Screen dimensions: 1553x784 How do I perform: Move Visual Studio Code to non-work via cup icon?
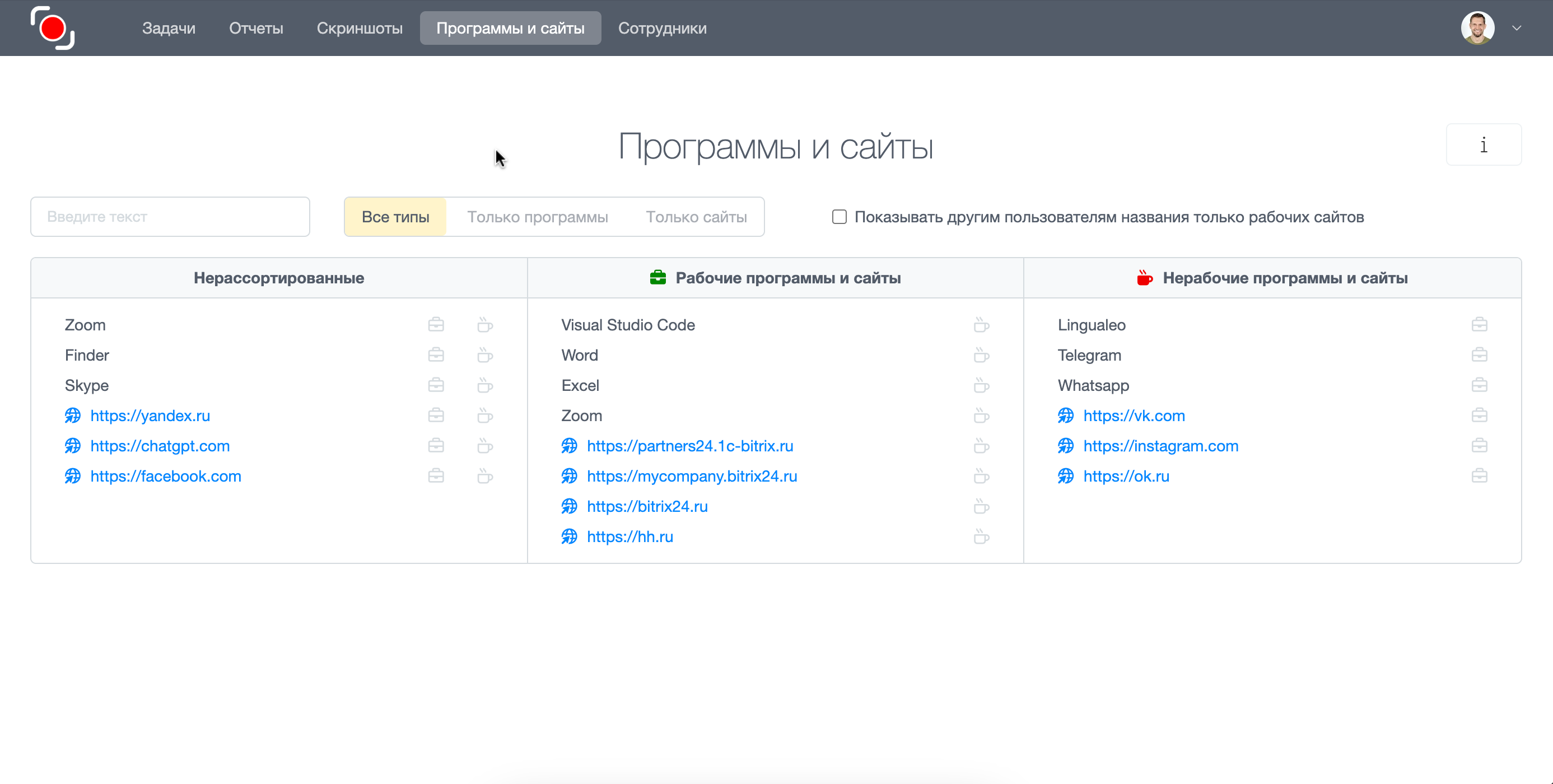tap(981, 325)
